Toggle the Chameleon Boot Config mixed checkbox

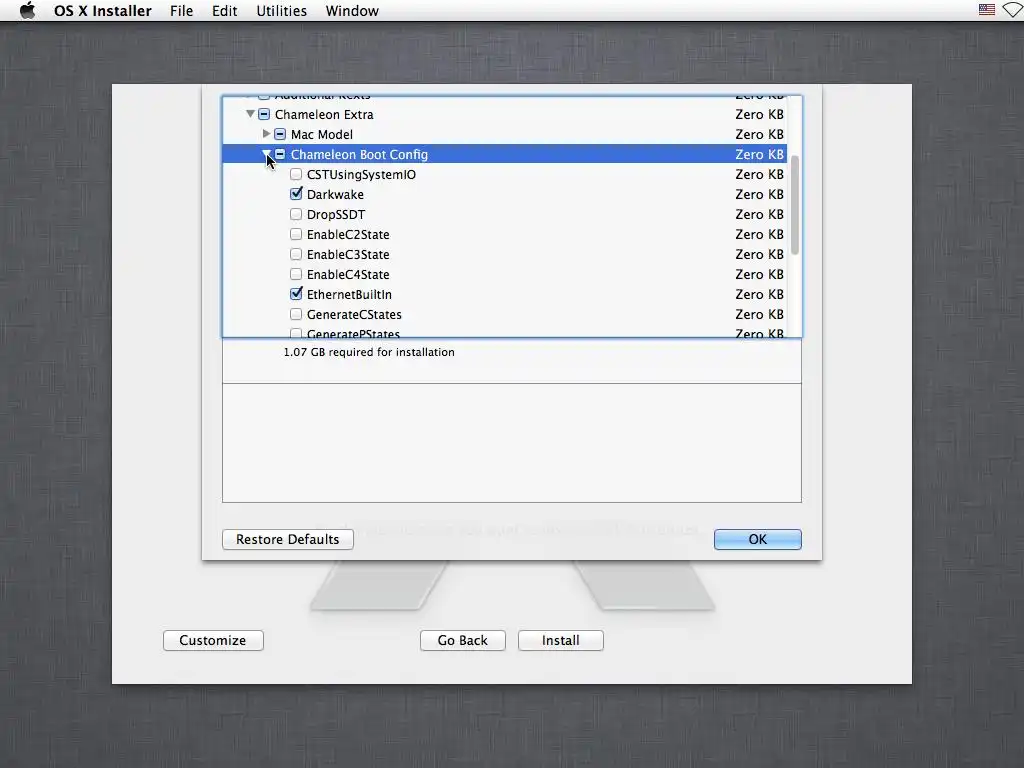[x=280, y=154]
